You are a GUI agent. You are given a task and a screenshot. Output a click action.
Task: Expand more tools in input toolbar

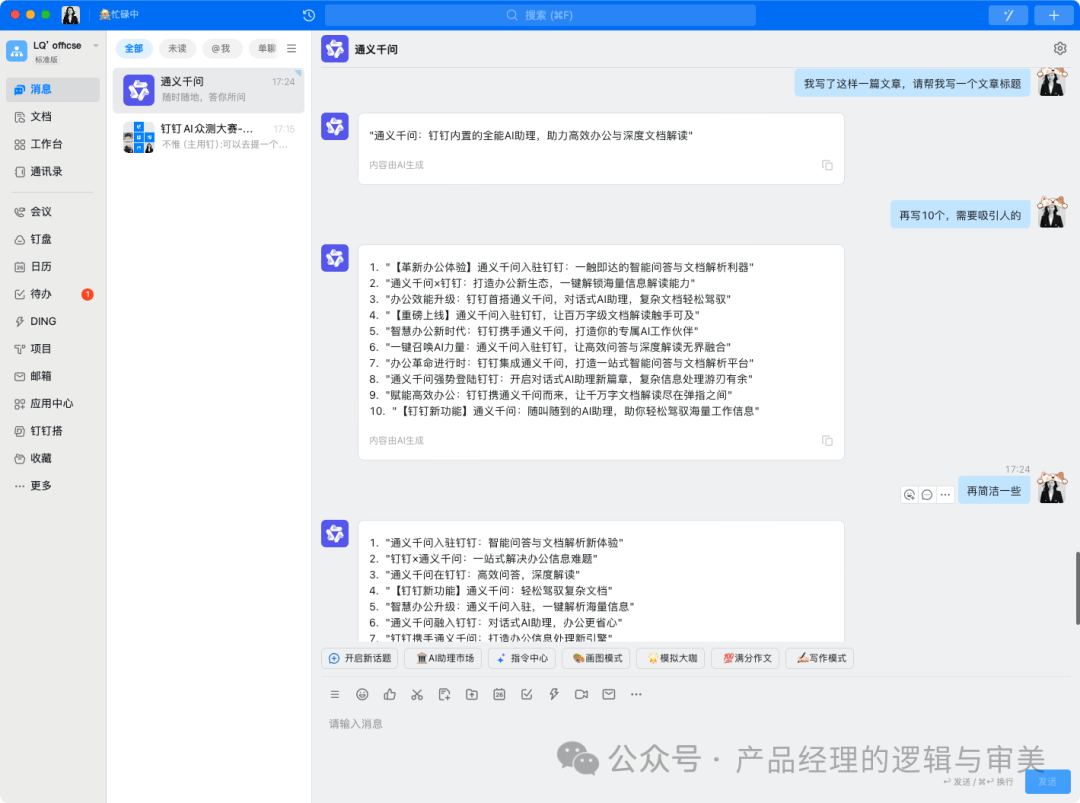tap(636, 695)
